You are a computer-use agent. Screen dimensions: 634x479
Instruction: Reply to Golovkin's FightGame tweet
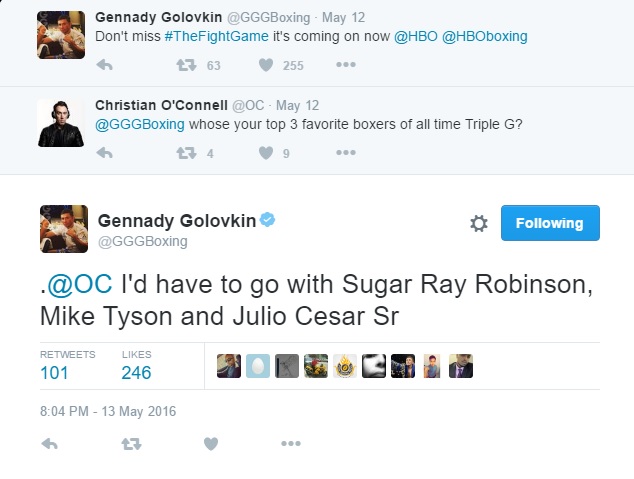(104, 67)
